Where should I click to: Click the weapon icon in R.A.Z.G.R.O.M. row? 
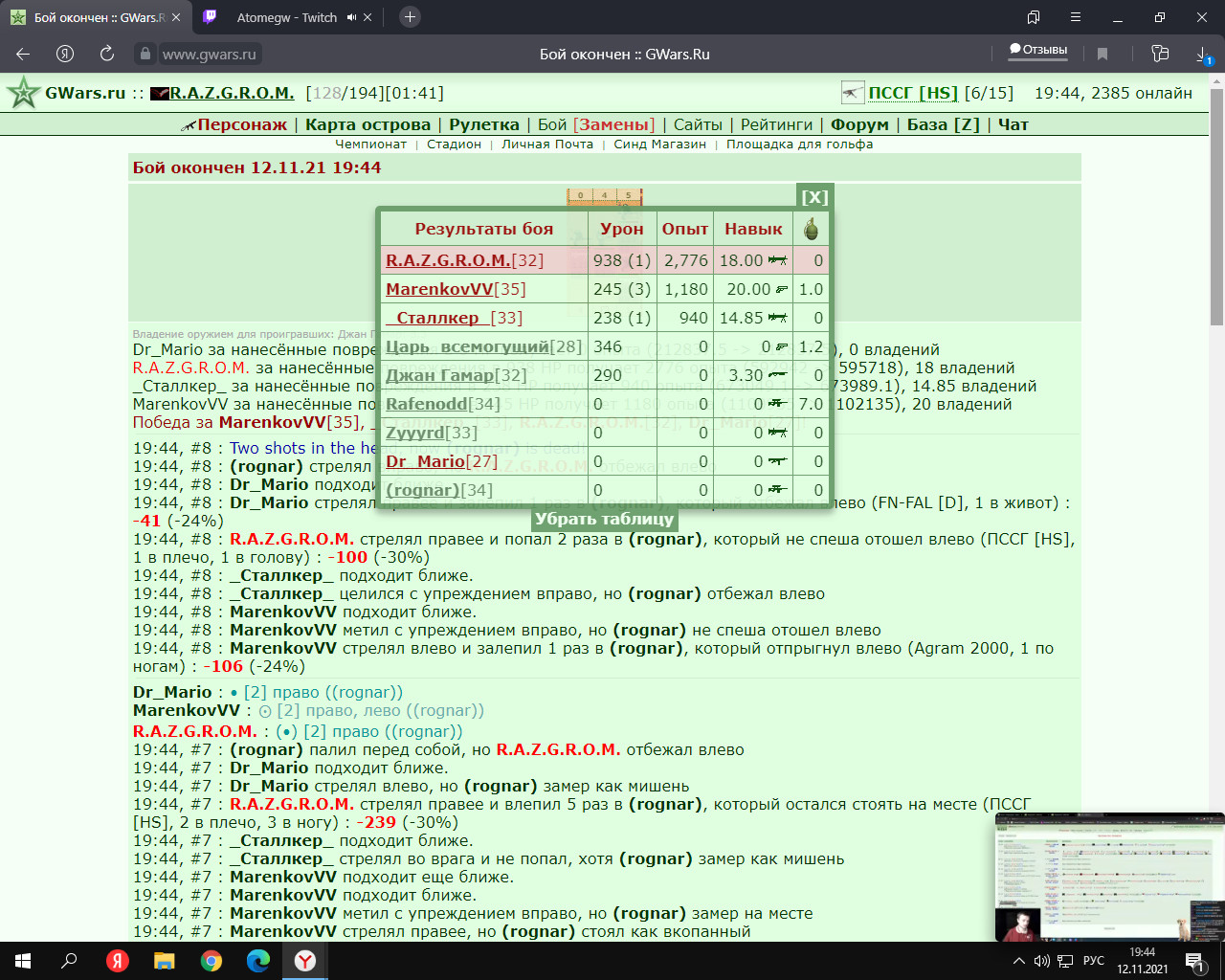(x=777, y=260)
